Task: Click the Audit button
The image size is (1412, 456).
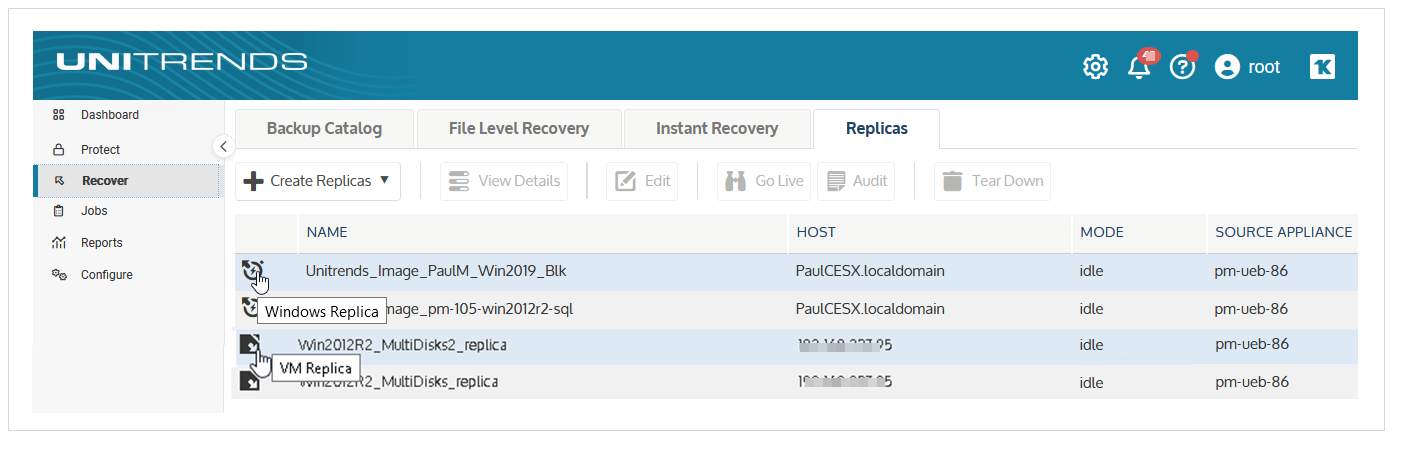Action: (855, 181)
